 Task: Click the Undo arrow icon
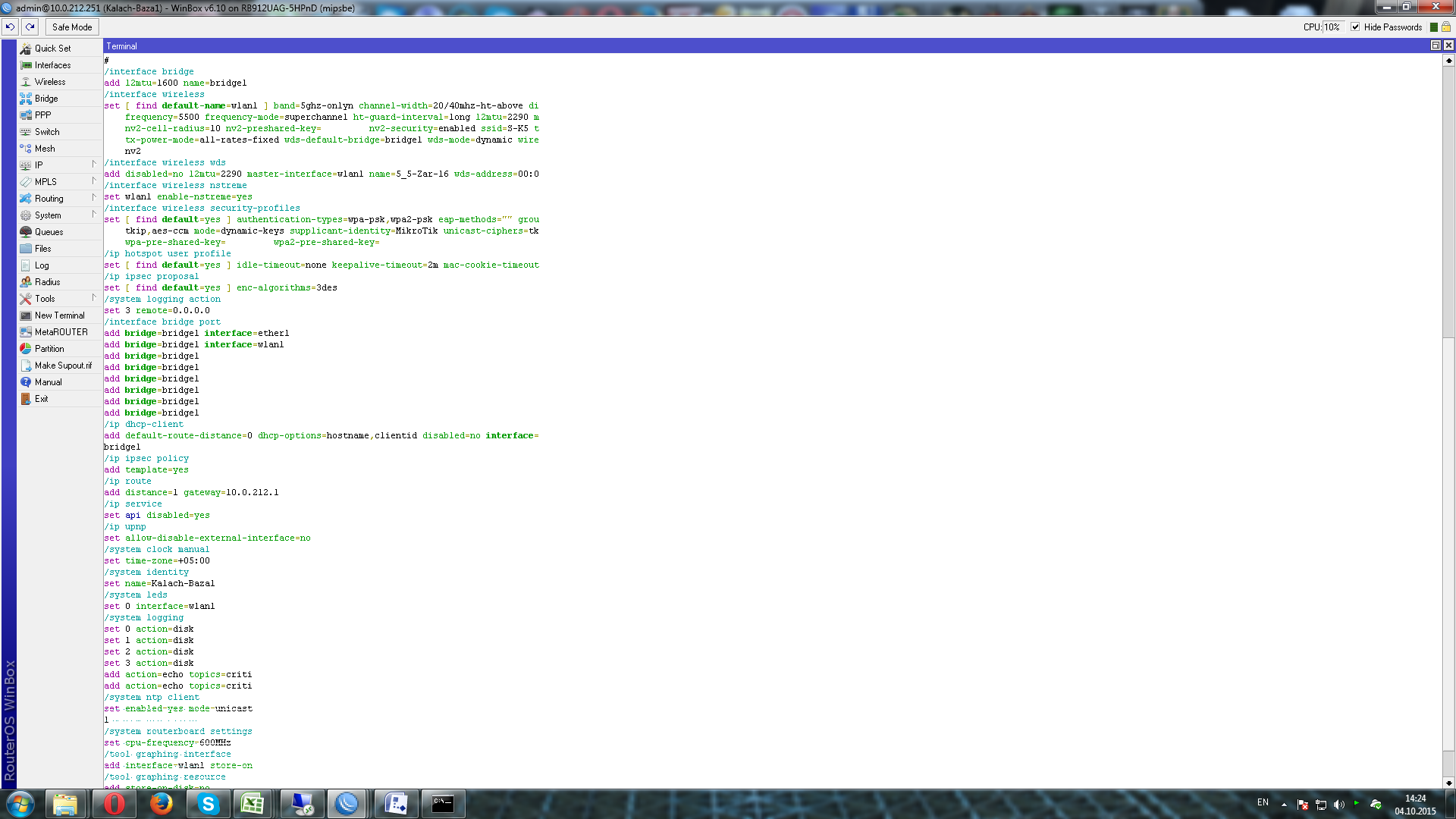[10, 27]
